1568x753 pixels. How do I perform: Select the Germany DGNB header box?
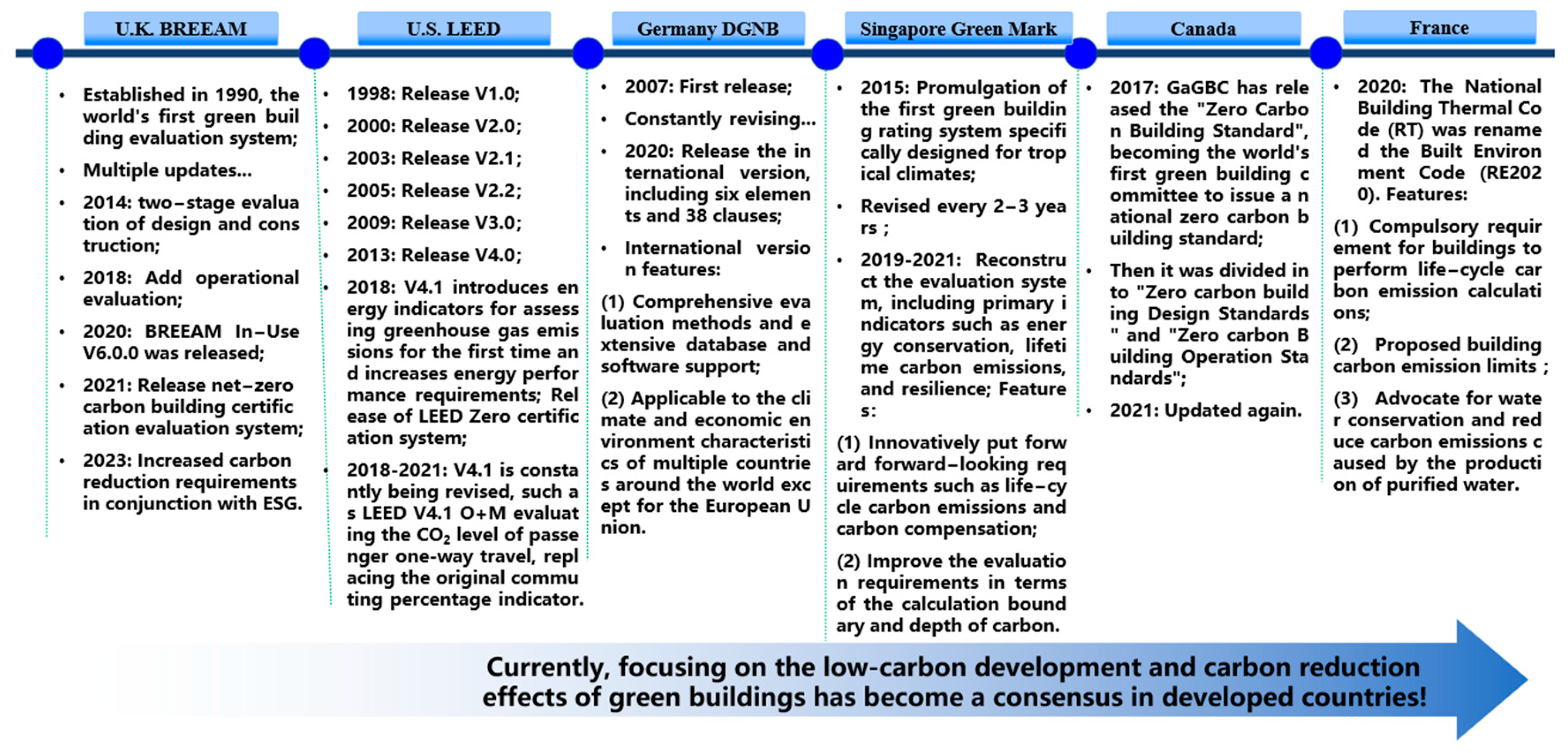click(x=708, y=29)
